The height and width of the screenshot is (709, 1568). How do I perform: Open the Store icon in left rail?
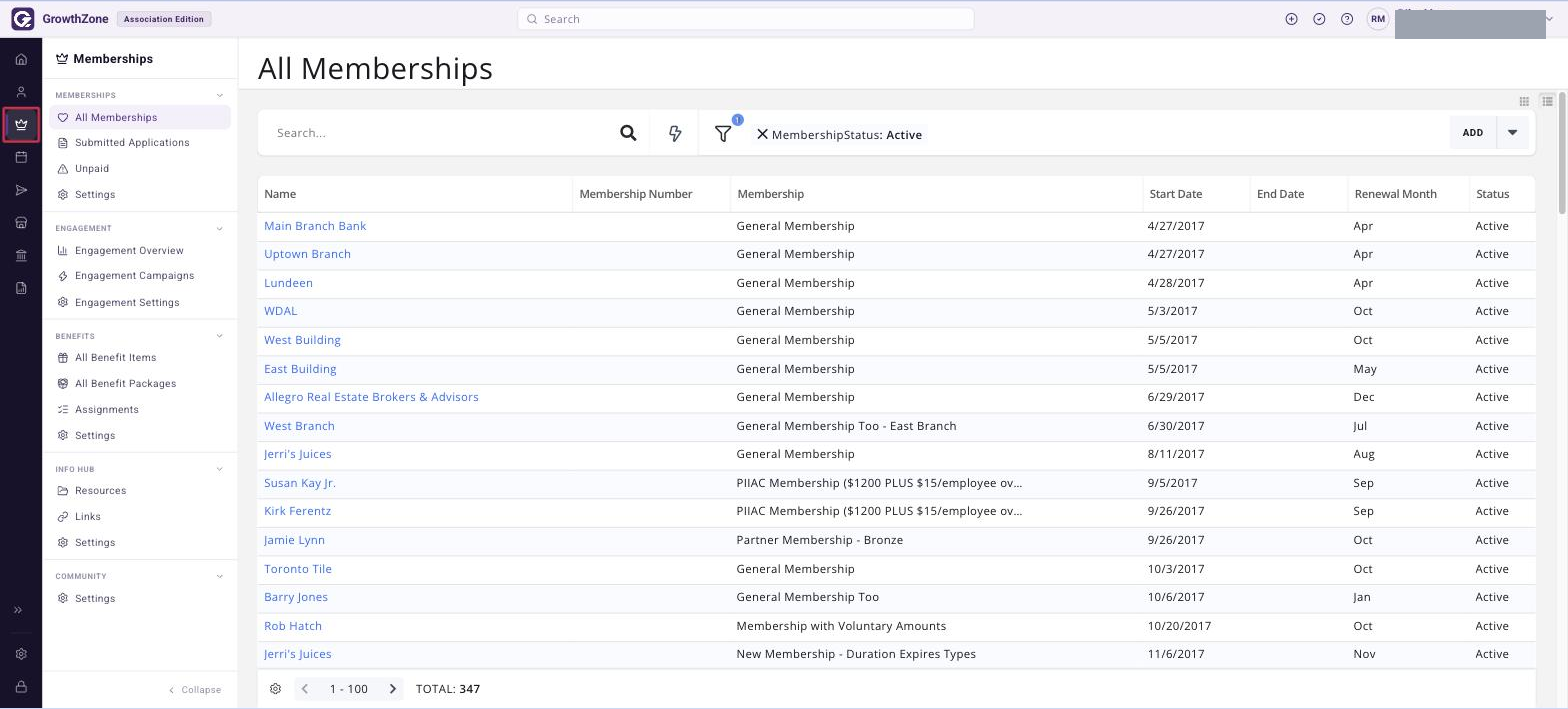pos(21,223)
